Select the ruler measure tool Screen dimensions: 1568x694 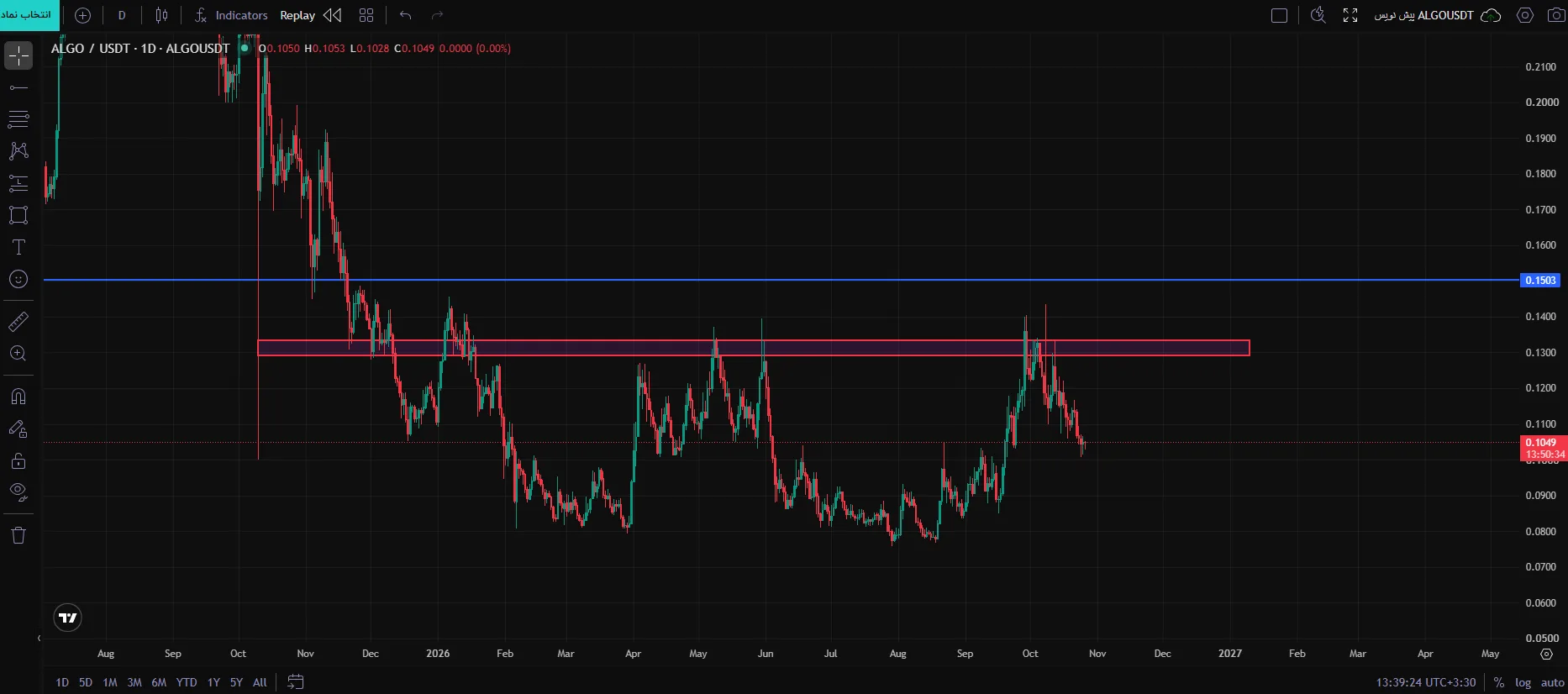tap(18, 322)
